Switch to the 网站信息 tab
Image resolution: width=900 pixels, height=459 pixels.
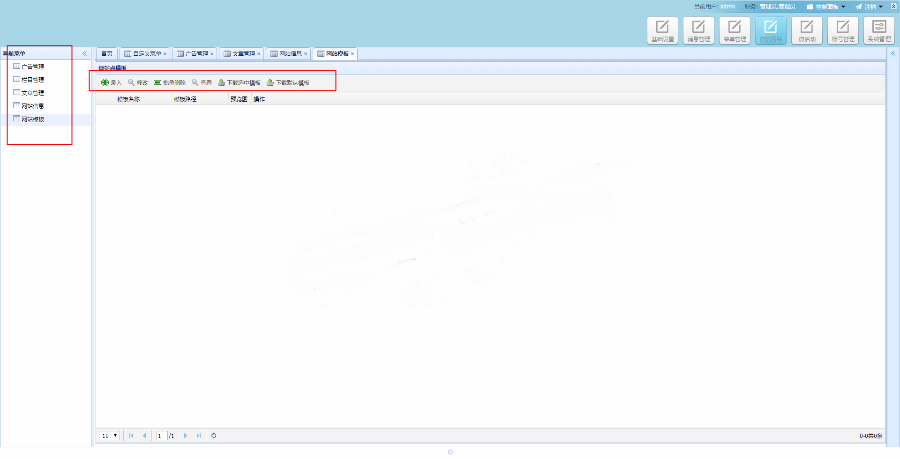click(x=287, y=53)
